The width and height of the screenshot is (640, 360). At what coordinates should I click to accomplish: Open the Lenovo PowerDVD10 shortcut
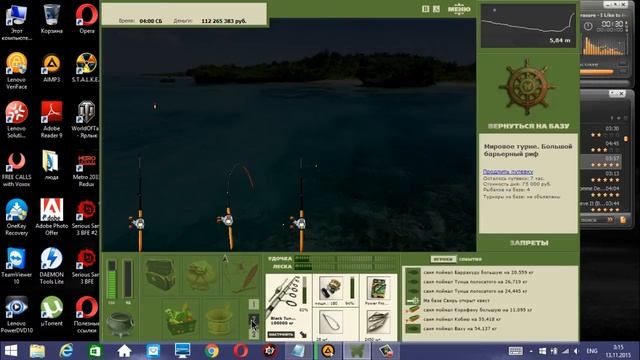pyautogui.click(x=16, y=314)
